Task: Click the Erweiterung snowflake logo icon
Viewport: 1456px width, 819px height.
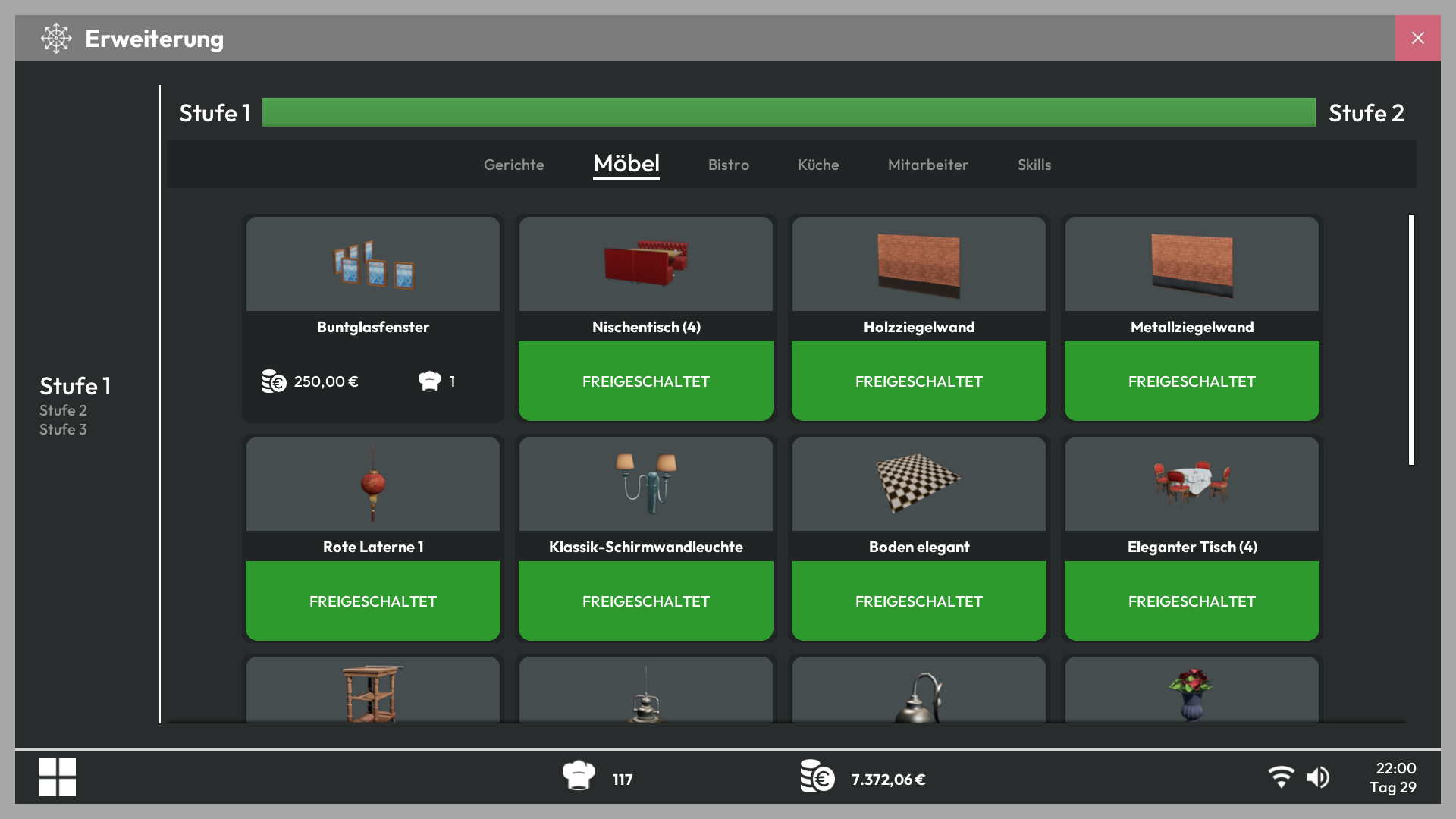Action: pos(56,38)
